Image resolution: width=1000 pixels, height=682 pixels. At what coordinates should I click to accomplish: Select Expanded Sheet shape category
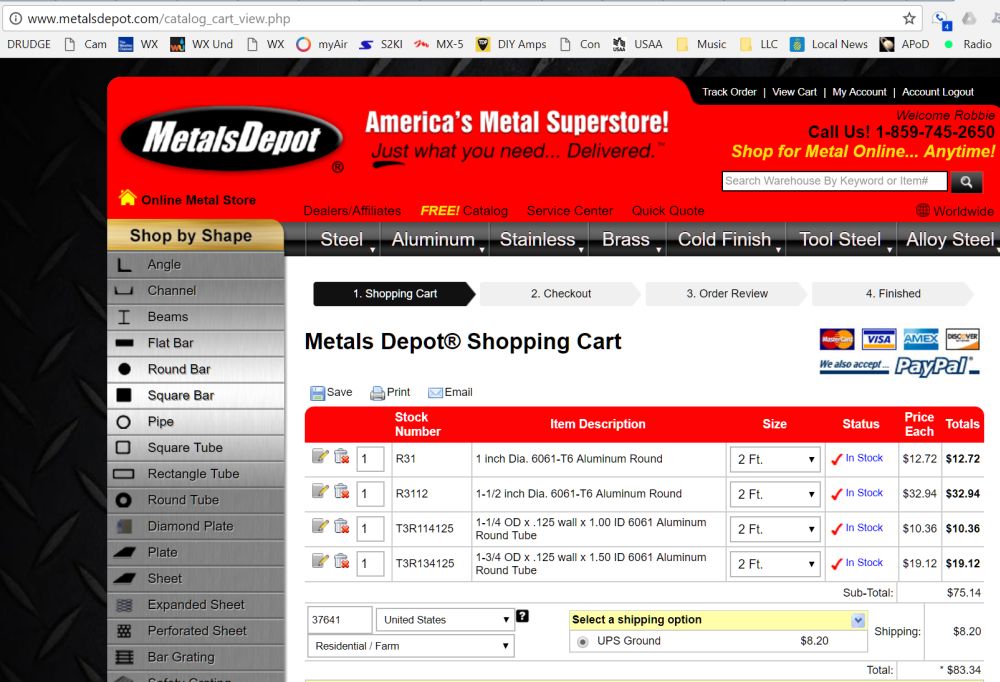pos(196,605)
